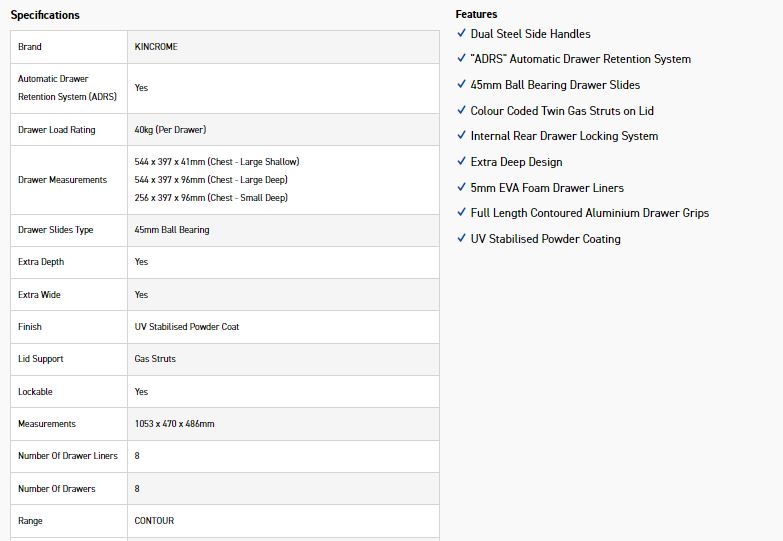Click the UV Stabilised Powder Coat finish value

187,327
